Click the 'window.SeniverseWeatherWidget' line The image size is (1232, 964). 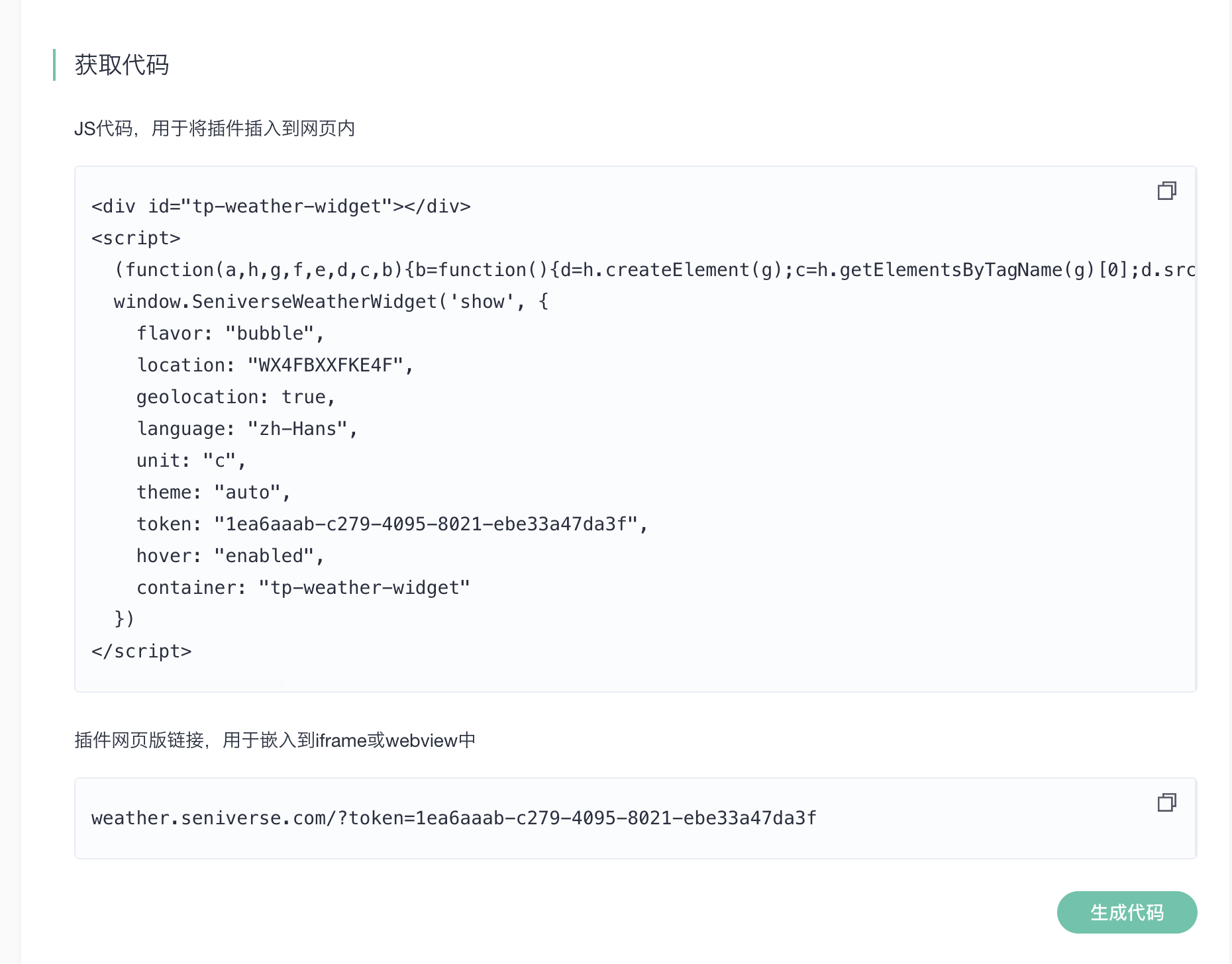pos(331,302)
